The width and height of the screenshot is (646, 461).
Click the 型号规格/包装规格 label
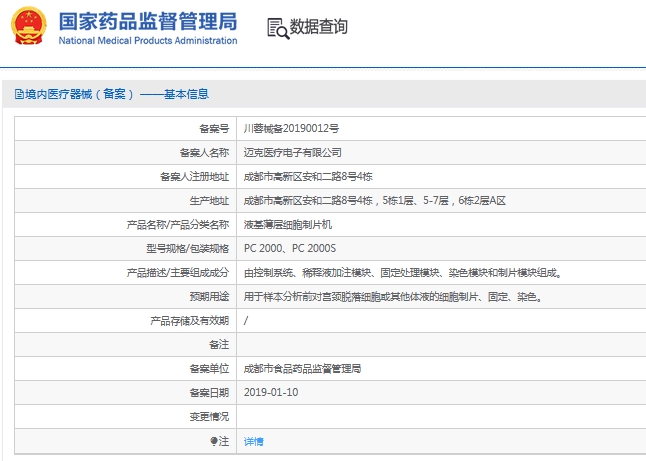[x=187, y=248]
